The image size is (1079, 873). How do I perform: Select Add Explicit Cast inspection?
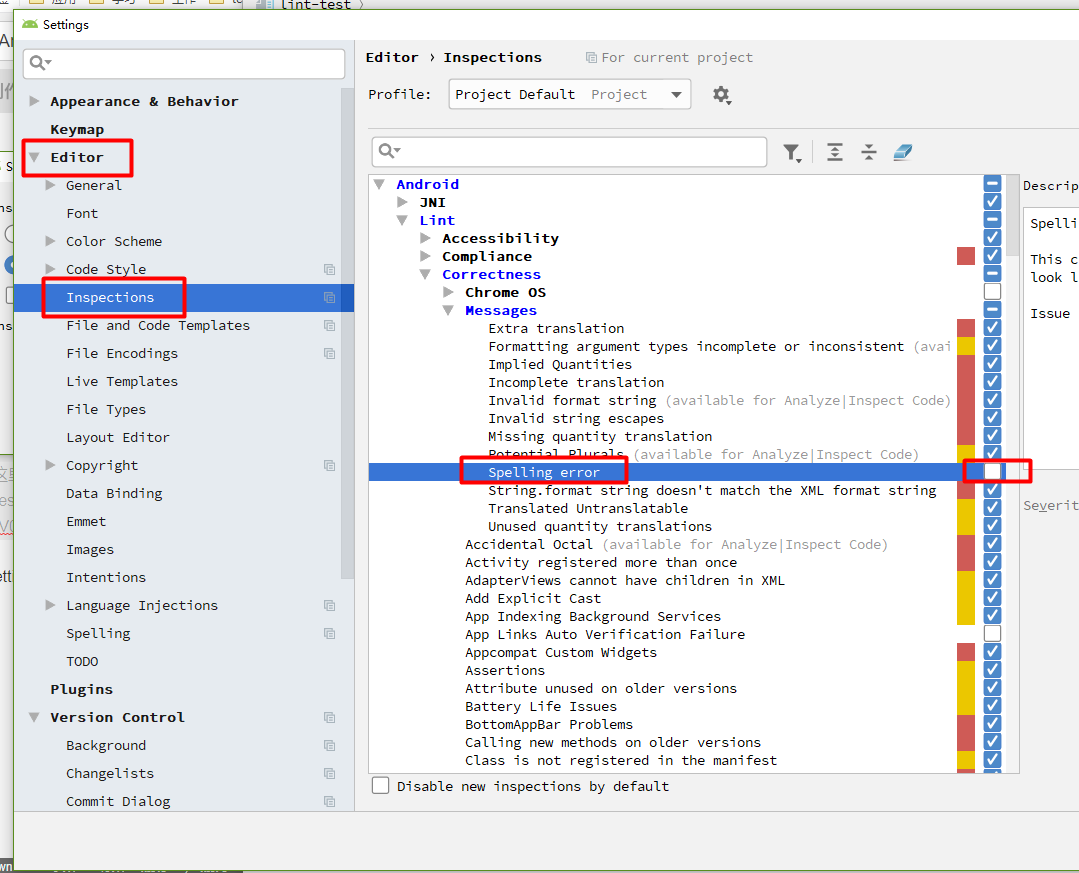click(533, 599)
